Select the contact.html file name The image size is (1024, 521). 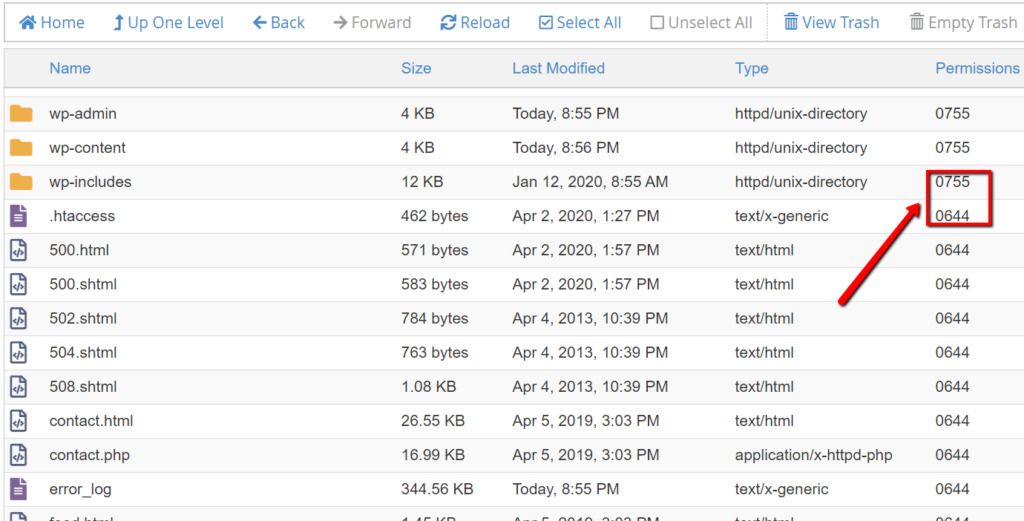click(91, 421)
